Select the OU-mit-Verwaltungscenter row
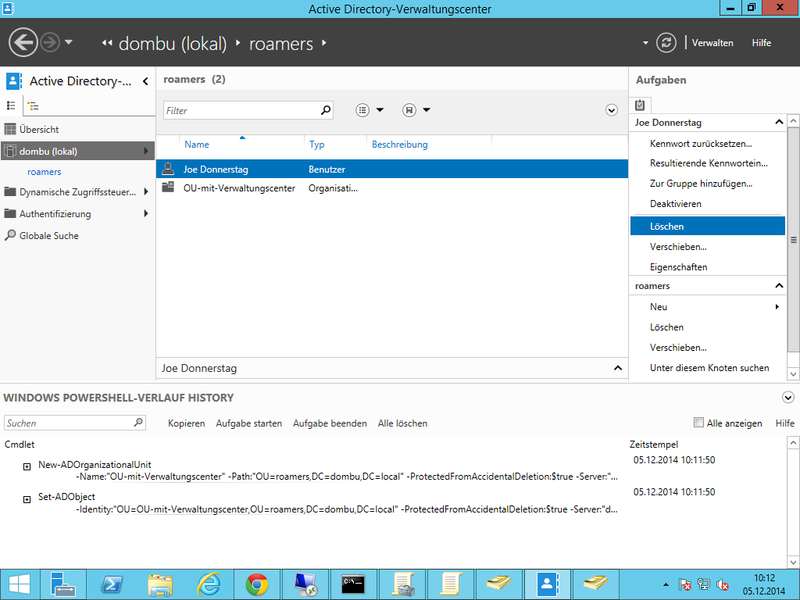This screenshot has width=800, height=600. click(392, 188)
